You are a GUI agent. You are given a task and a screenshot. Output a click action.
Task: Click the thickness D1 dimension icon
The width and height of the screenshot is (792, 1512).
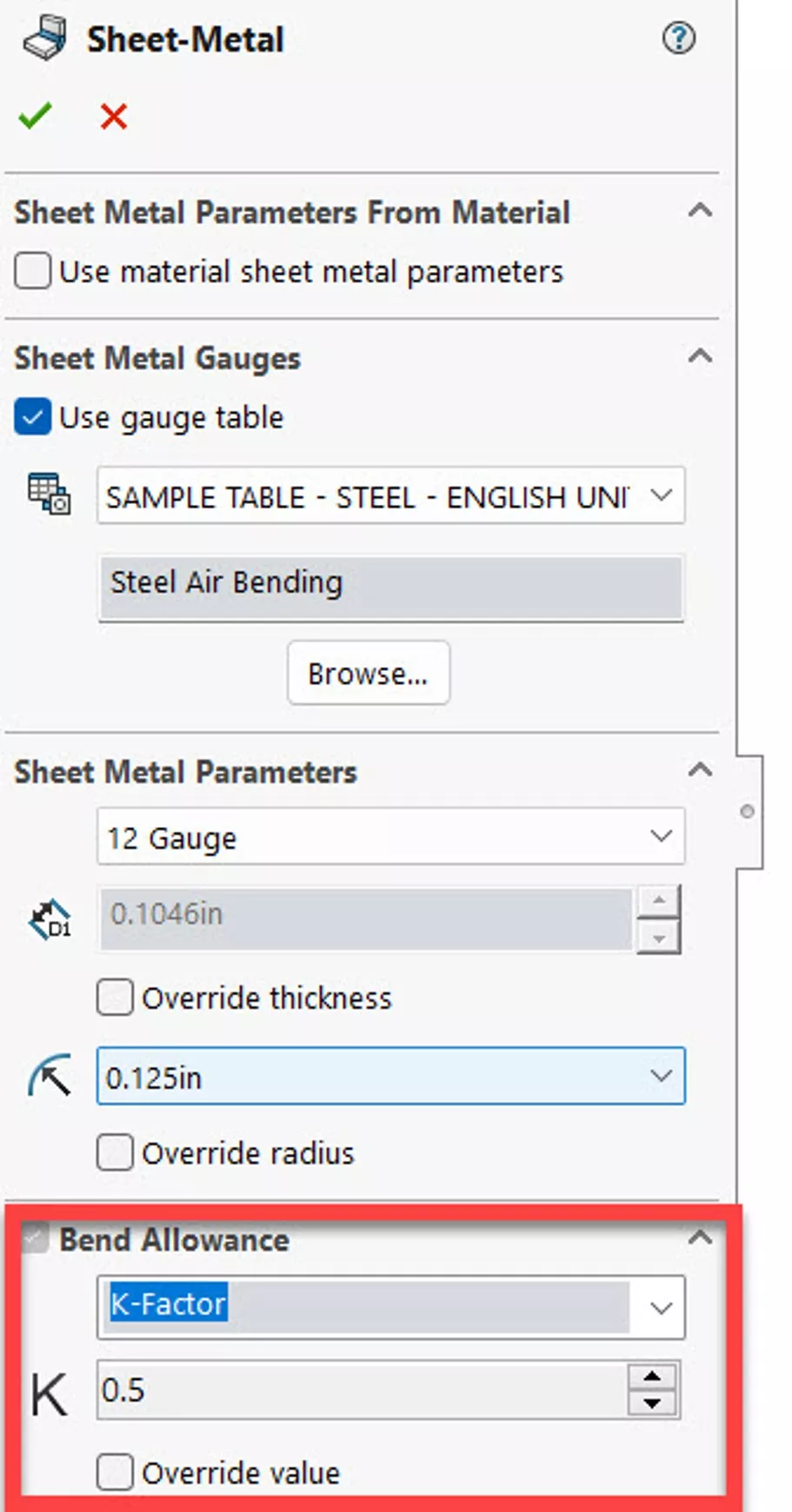50,919
